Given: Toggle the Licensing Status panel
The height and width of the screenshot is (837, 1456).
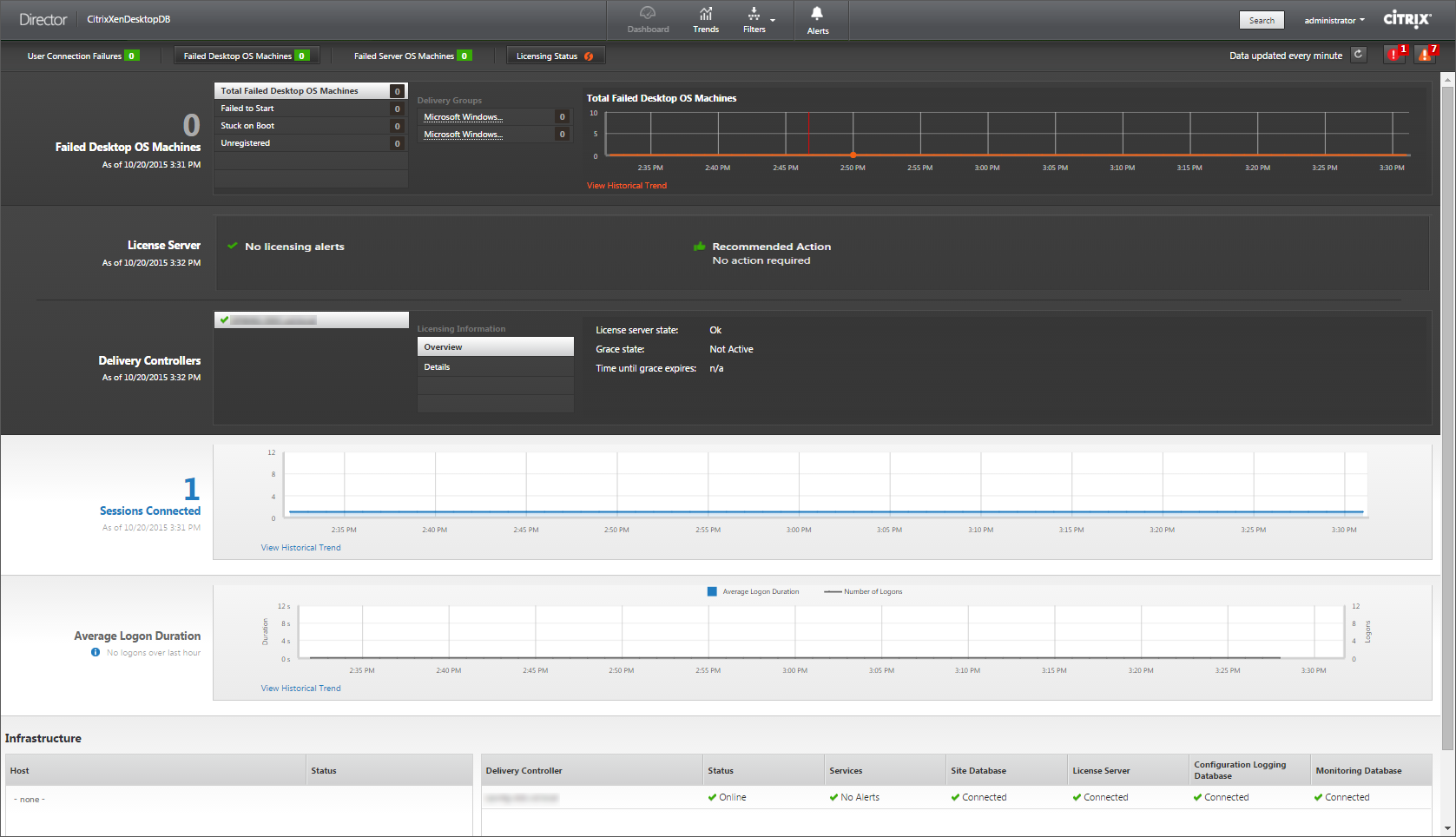Looking at the screenshot, I should (555, 56).
